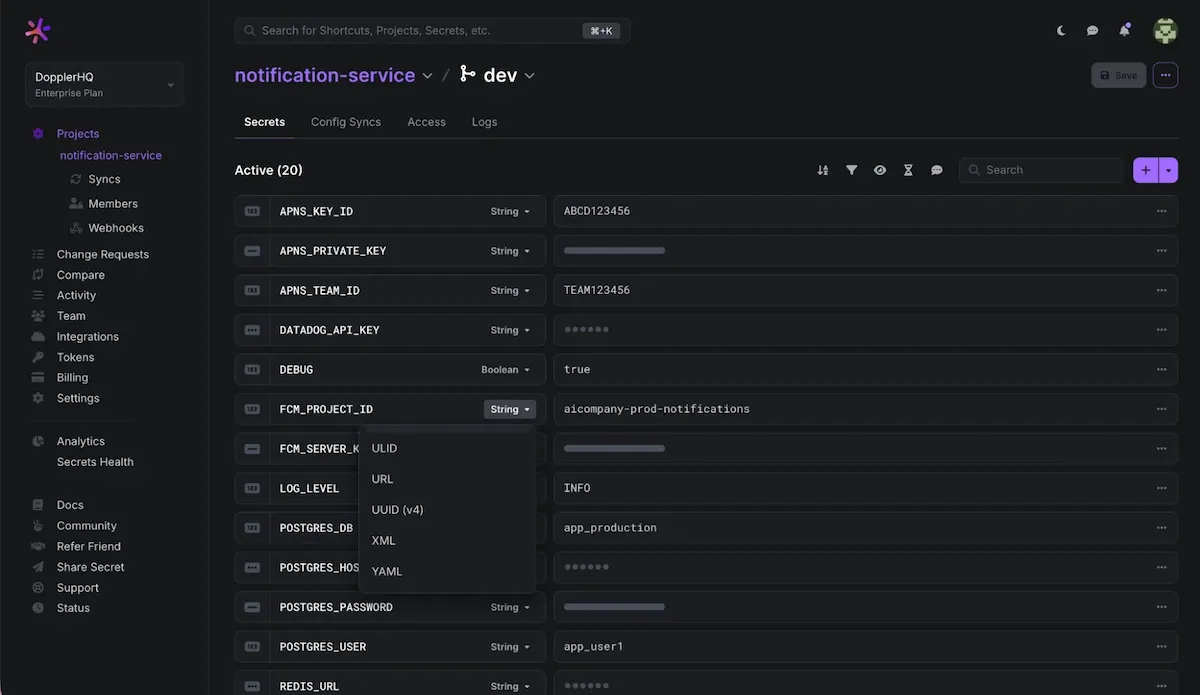Open Tokens in the sidebar
The width and height of the screenshot is (1200, 695).
pos(75,357)
